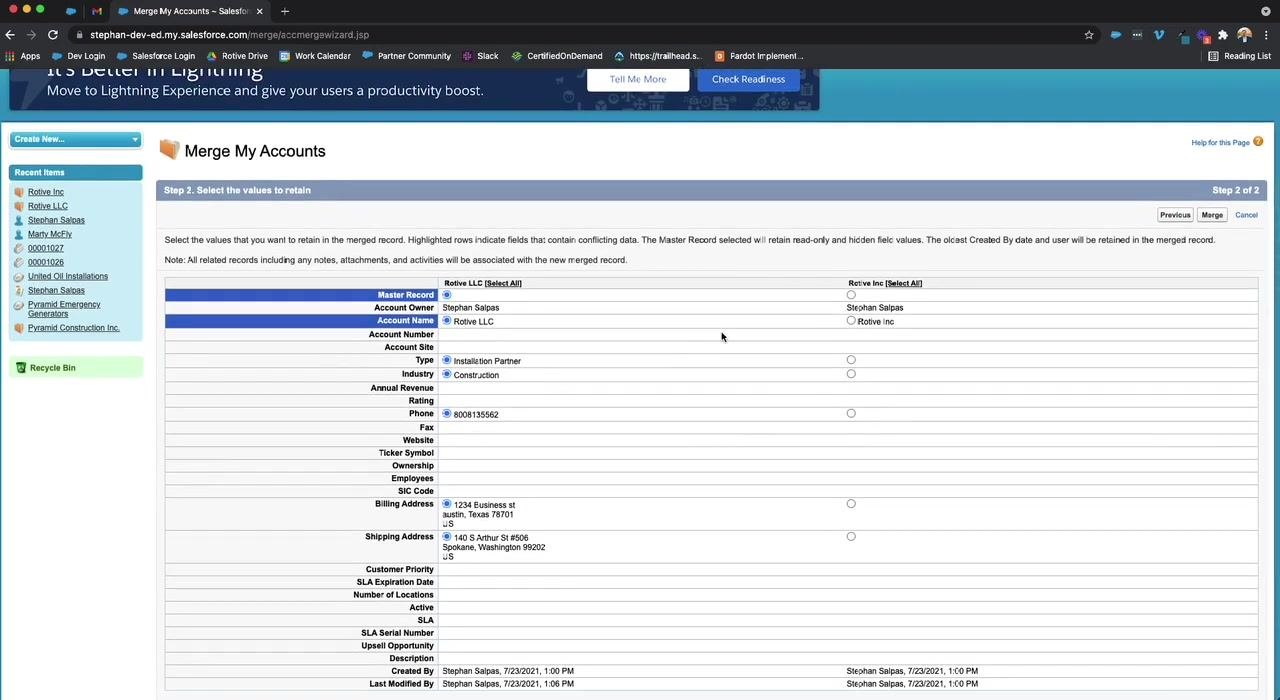
Task: Click the icon beside Pyramid Emergency Generators
Action: click(19, 305)
